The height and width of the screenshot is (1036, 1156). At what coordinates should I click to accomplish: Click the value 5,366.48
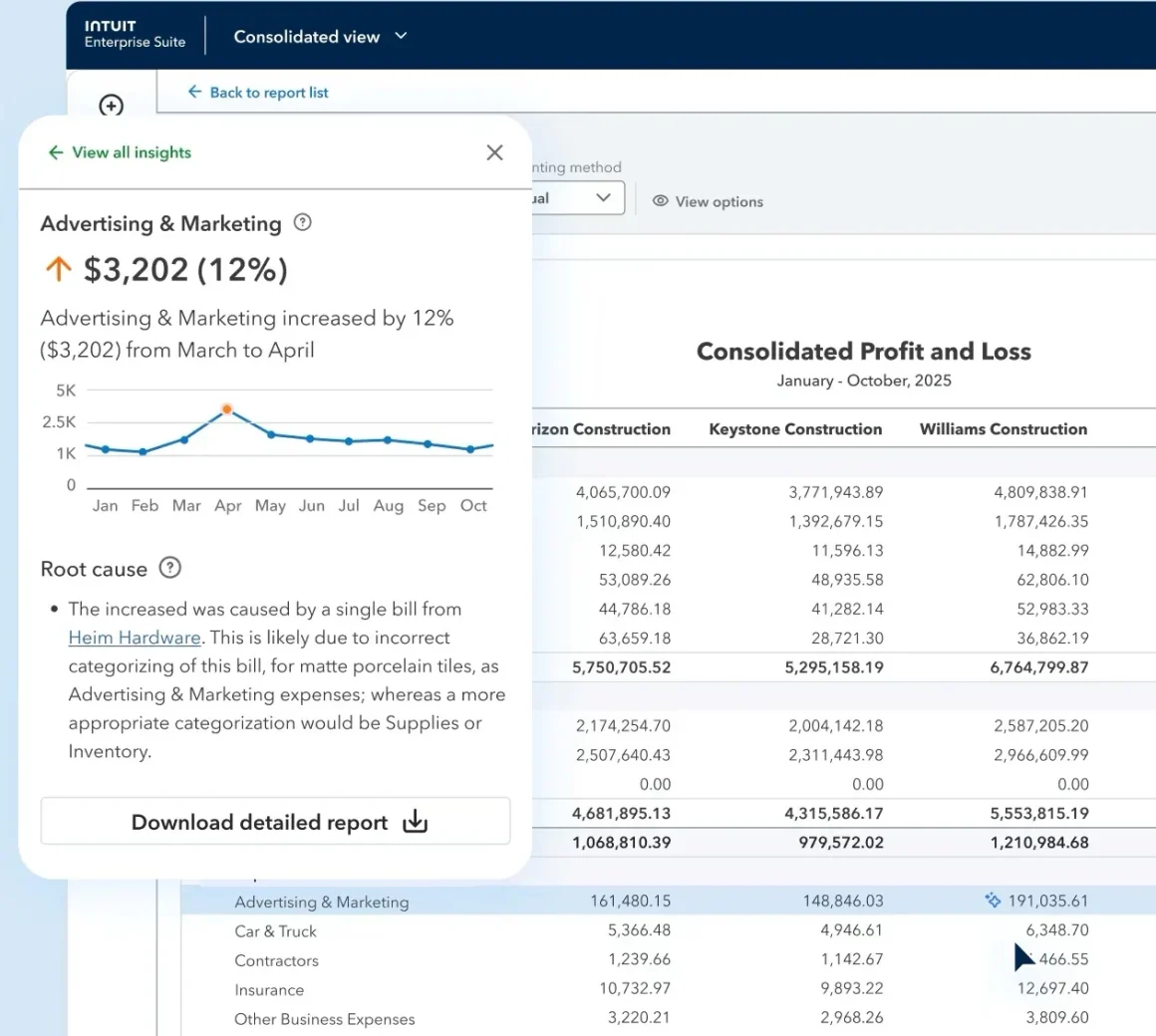pyautogui.click(x=639, y=929)
